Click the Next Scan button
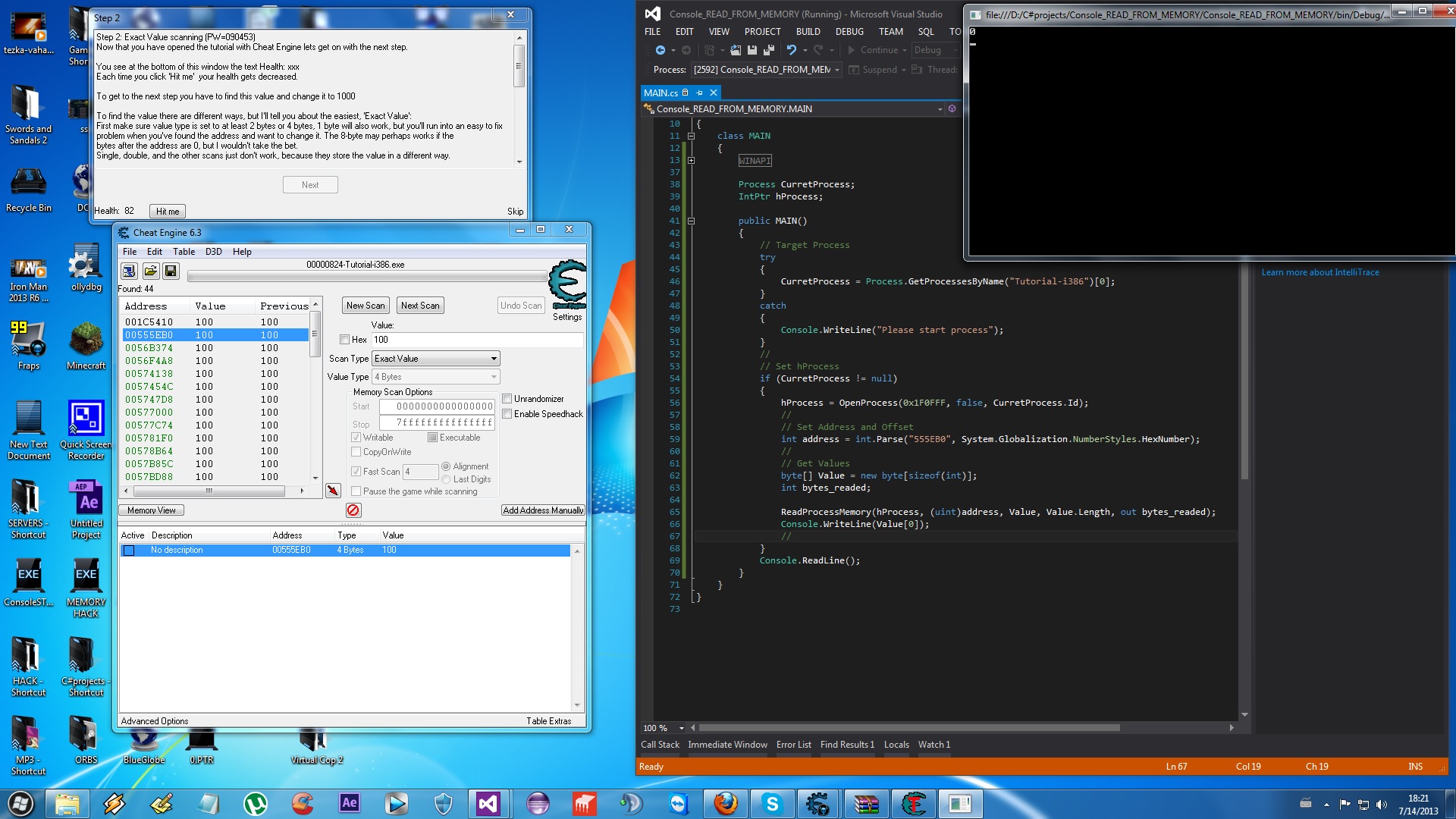 point(420,306)
